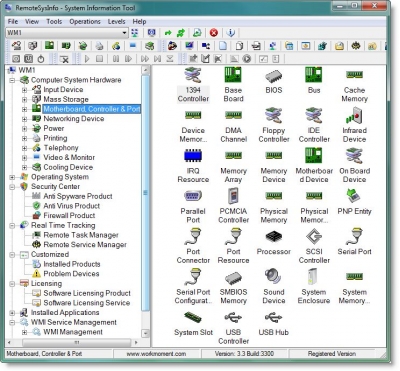The image size is (400, 371).
Task: Select the PNP Entity icon
Action: coord(353,196)
